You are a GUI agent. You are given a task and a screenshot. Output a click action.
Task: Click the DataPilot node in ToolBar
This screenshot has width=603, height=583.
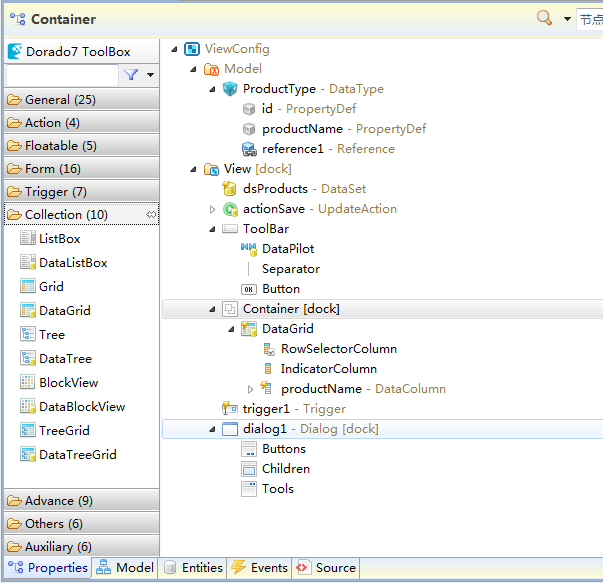(x=288, y=249)
